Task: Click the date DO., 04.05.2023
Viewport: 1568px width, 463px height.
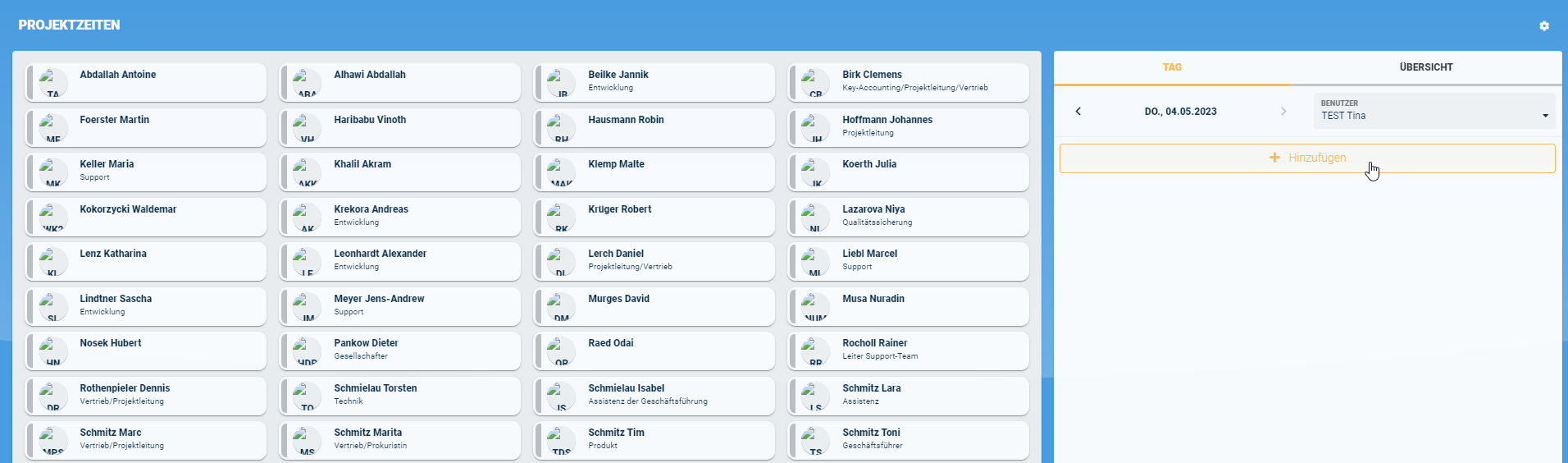Action: pos(1180,112)
